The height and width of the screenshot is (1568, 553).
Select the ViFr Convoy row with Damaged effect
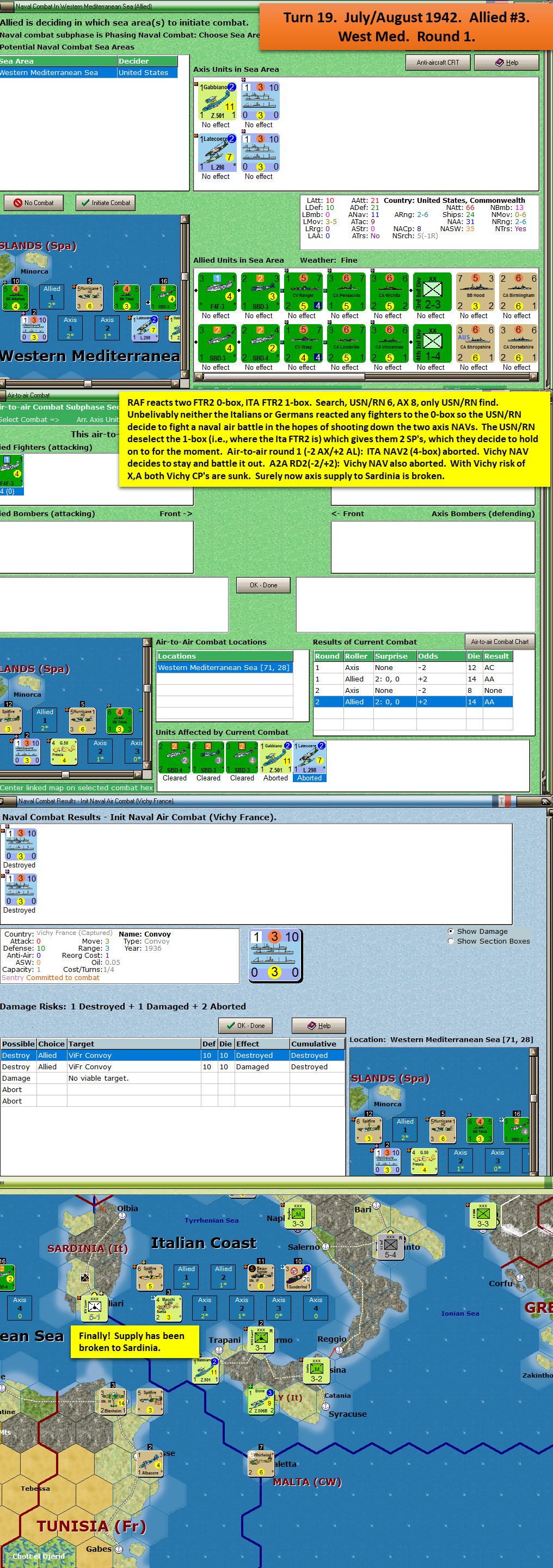point(173,1067)
